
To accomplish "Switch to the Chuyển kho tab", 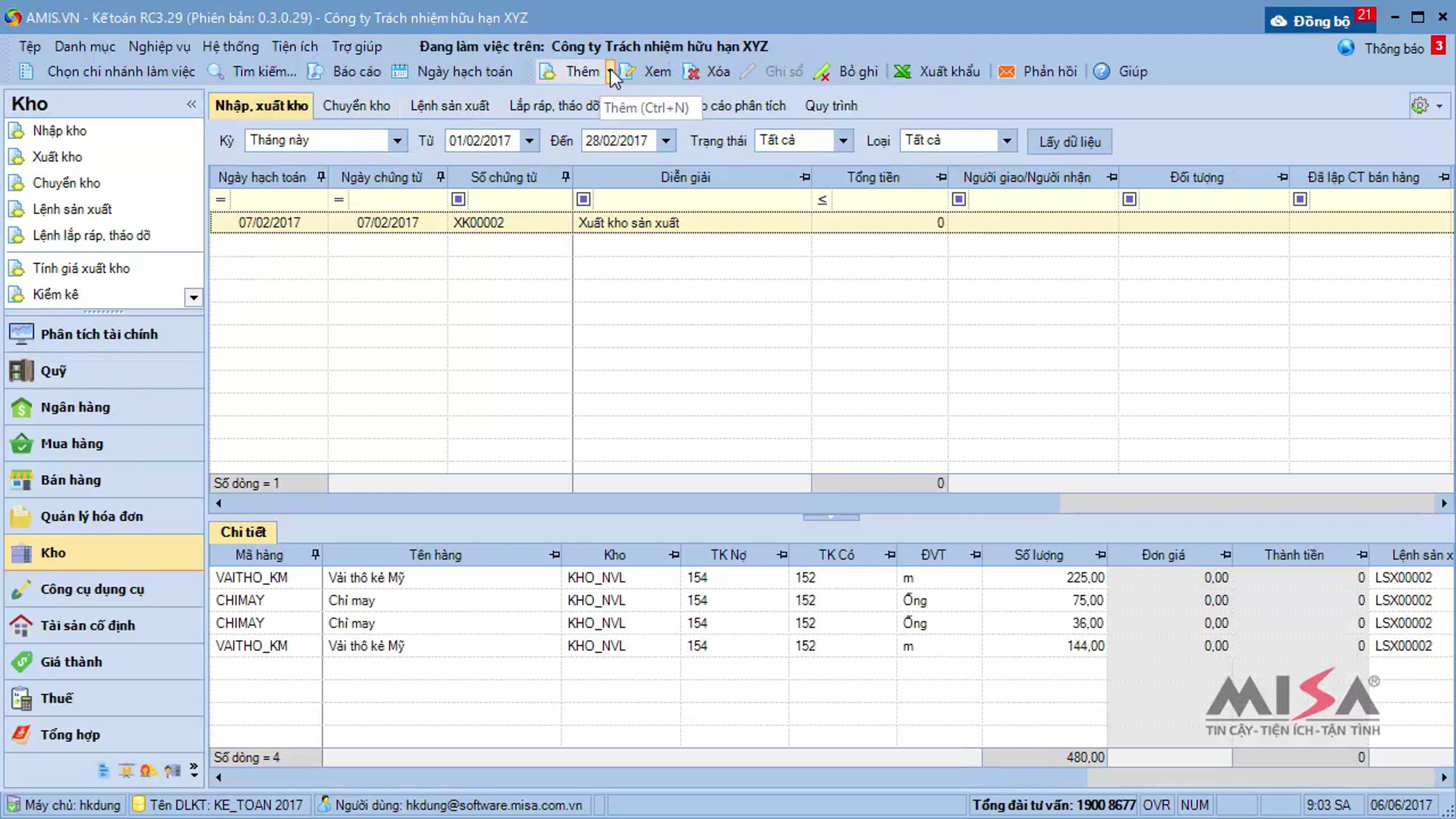I will (356, 106).
